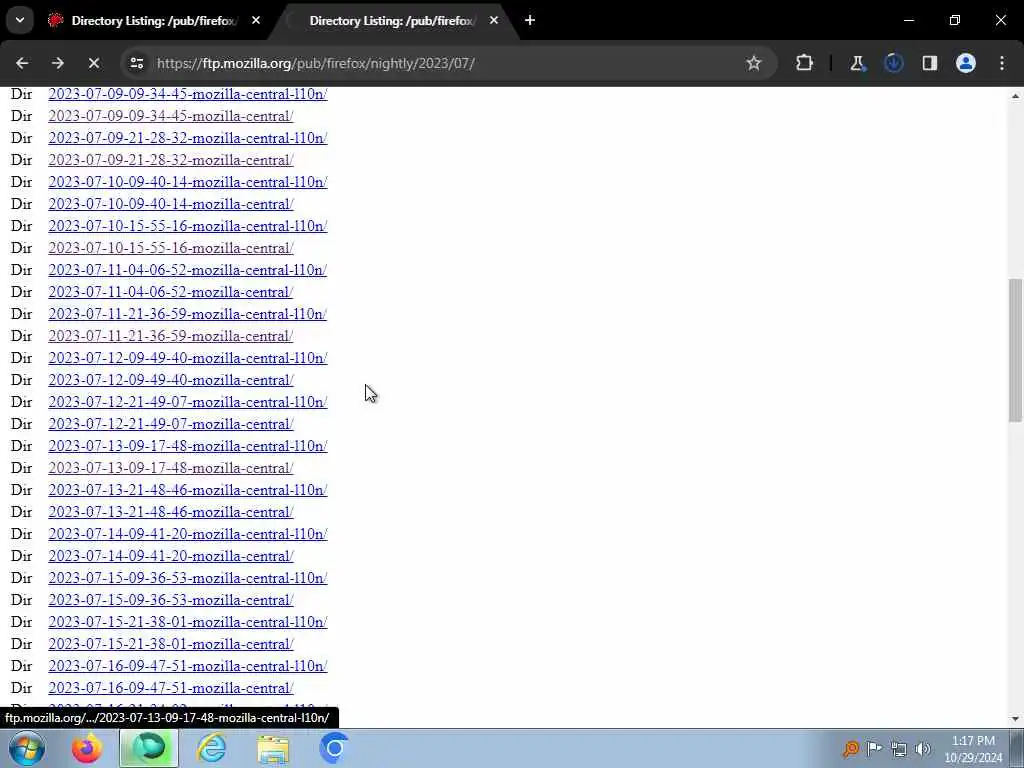1024x768 pixels.
Task: Open Action Center flag tray icon
Action: coord(874,749)
